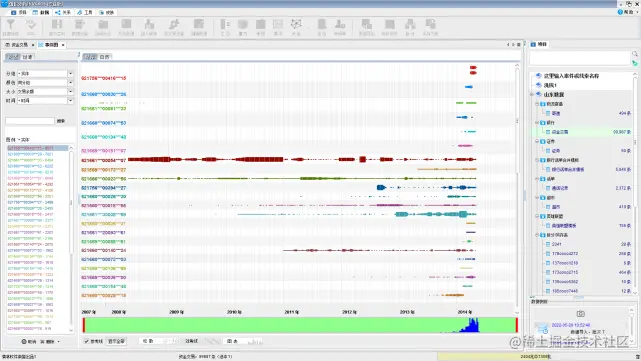Viewport: 641px width, 361px height.
Task: Select the tree item labeled 2241
Action: point(556,244)
